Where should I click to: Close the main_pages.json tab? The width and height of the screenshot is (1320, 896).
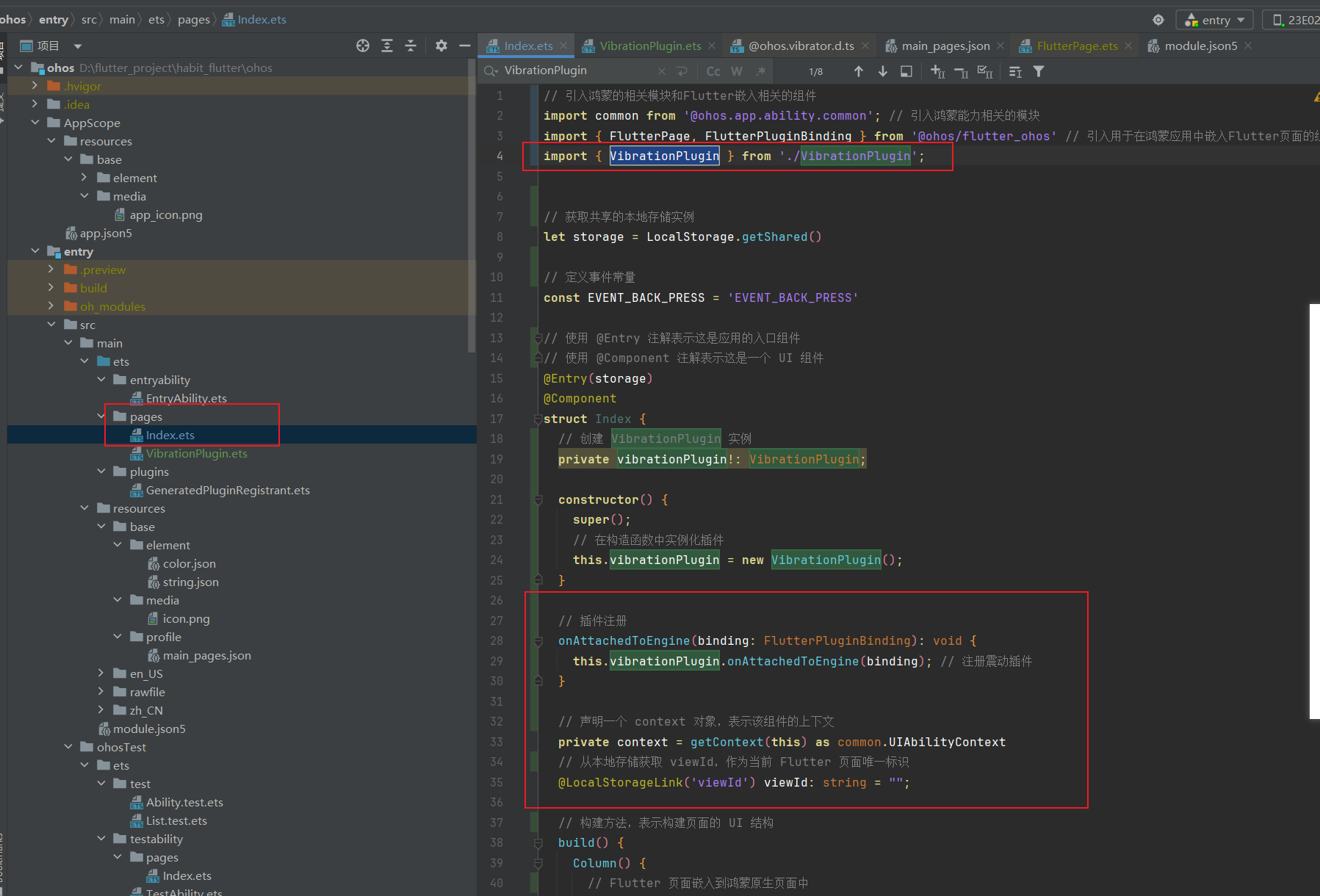pyautogui.click(x=1000, y=46)
